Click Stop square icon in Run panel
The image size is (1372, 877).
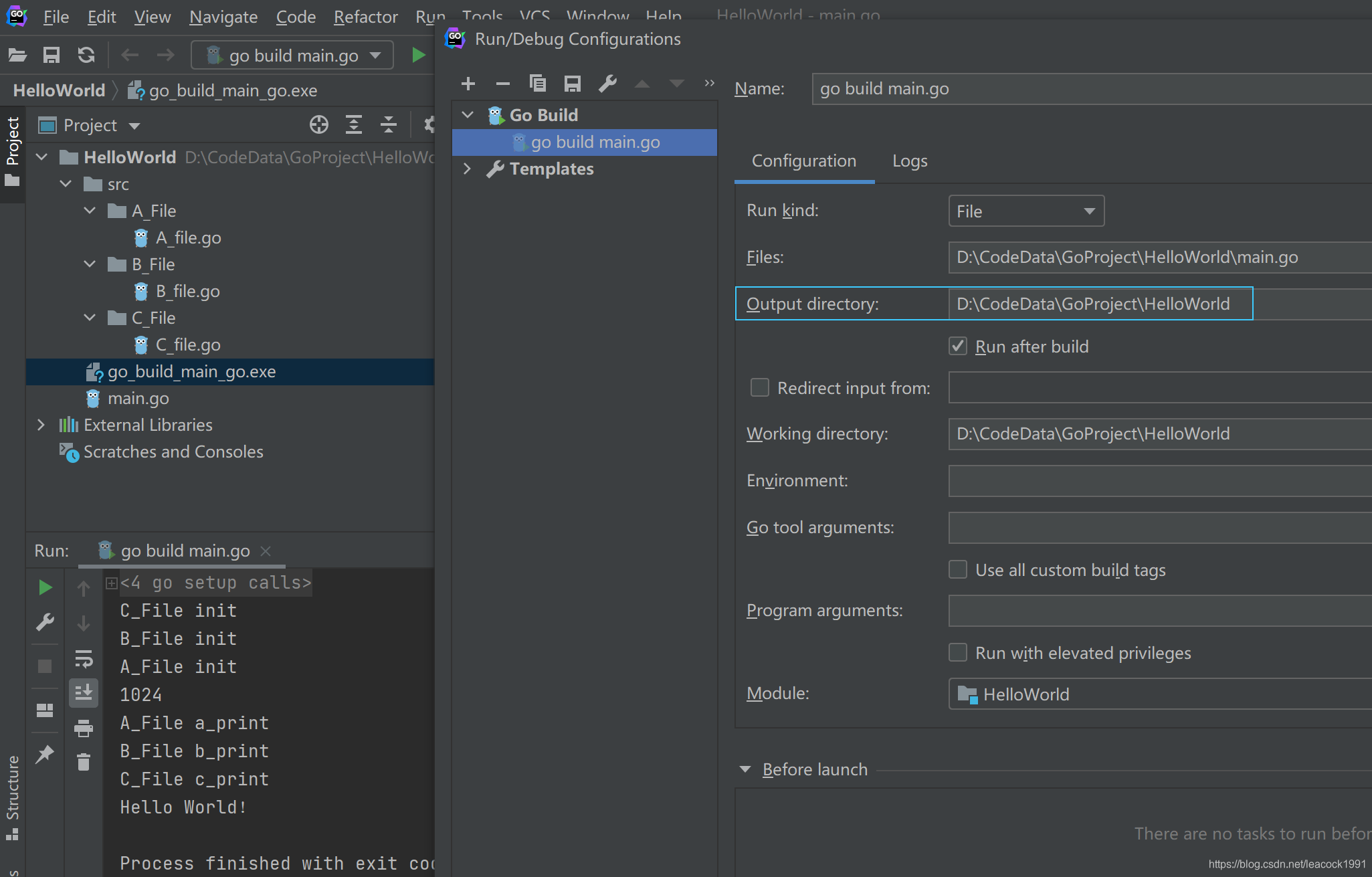45,666
